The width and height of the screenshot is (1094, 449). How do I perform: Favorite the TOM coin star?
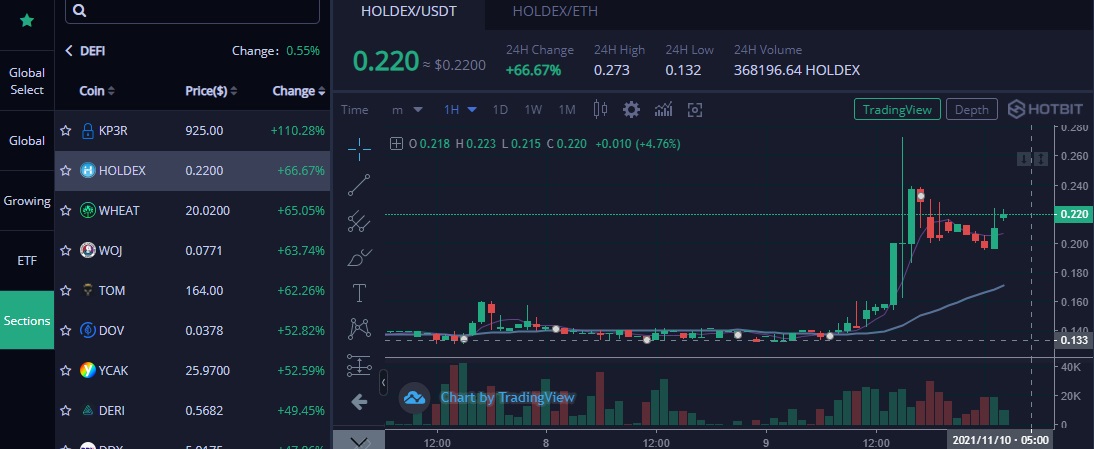pos(66,290)
